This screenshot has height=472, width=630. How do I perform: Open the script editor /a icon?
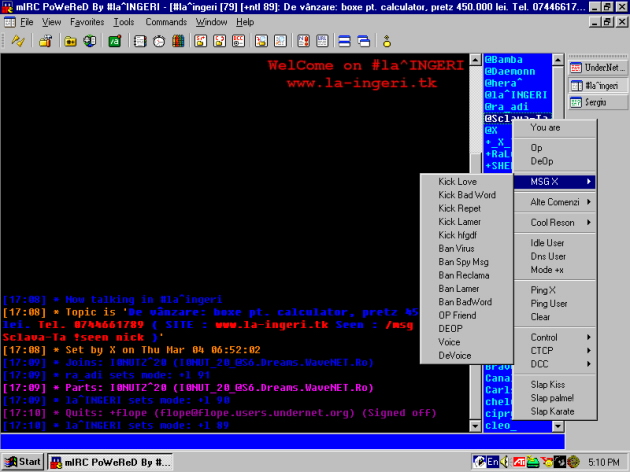point(115,41)
